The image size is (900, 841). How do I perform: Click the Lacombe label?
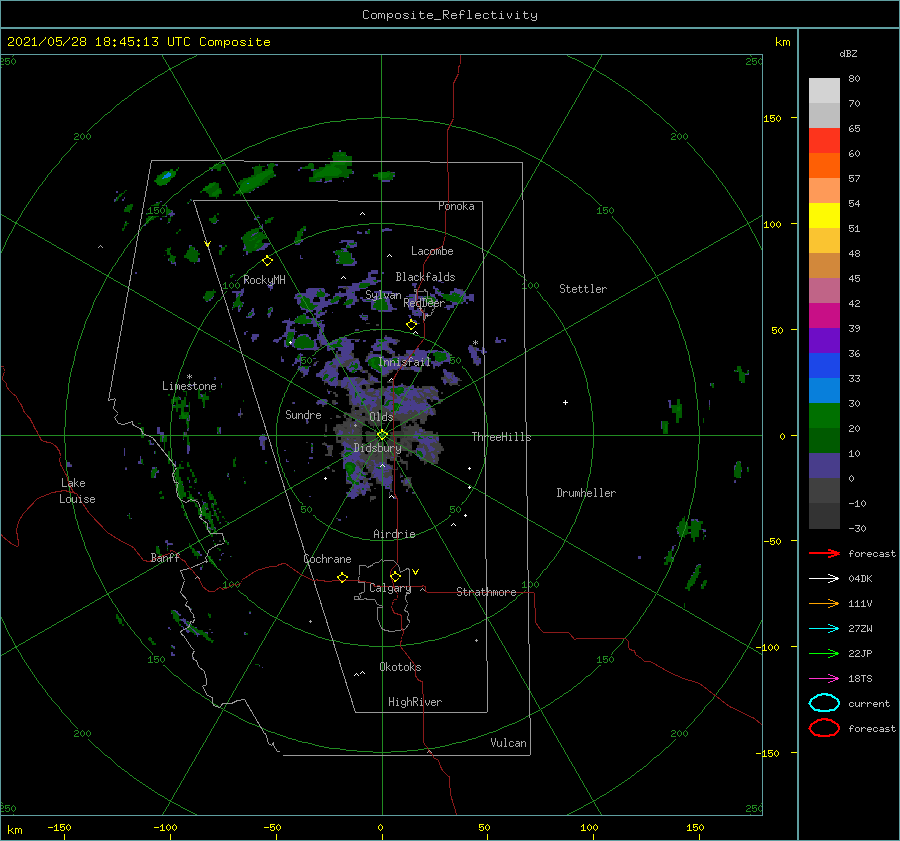coord(432,251)
